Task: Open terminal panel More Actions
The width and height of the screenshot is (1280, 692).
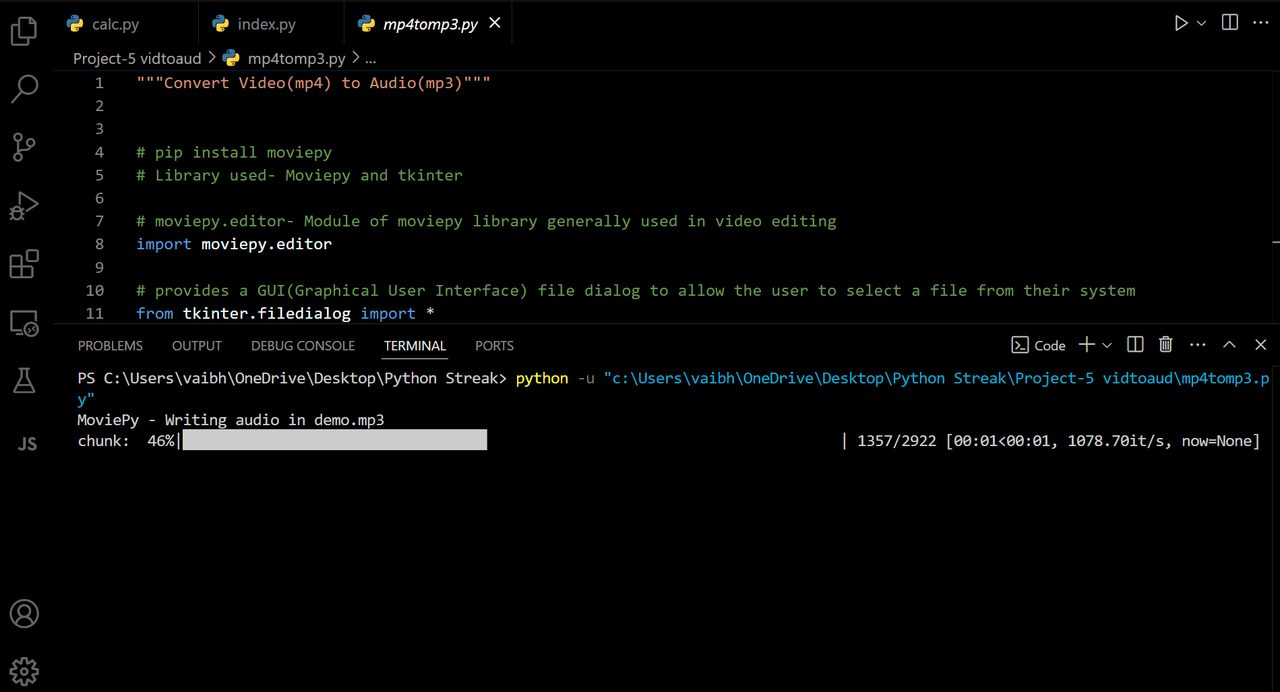Action: point(1198,344)
